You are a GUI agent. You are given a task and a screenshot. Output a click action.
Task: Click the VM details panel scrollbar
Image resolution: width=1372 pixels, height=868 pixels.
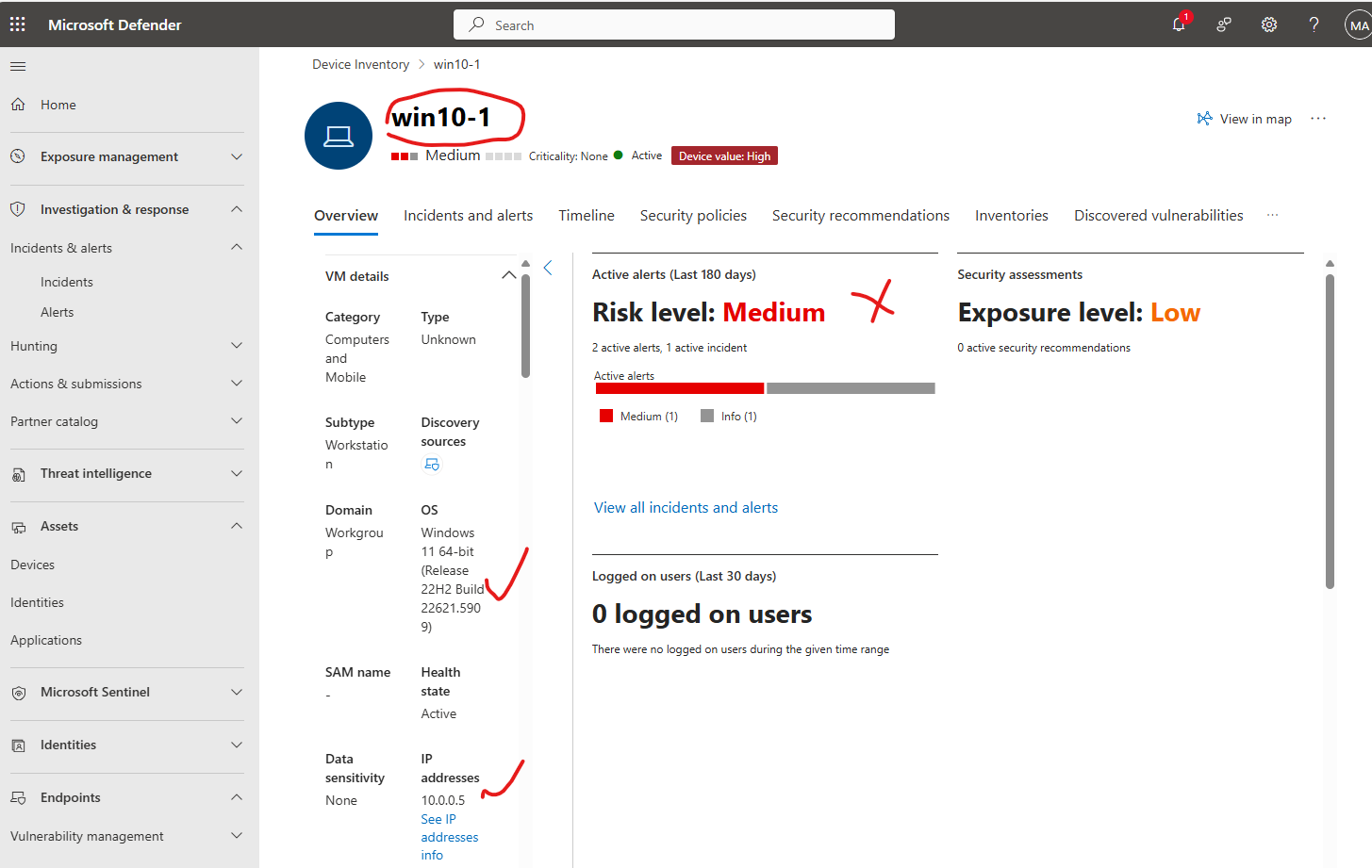(x=525, y=325)
